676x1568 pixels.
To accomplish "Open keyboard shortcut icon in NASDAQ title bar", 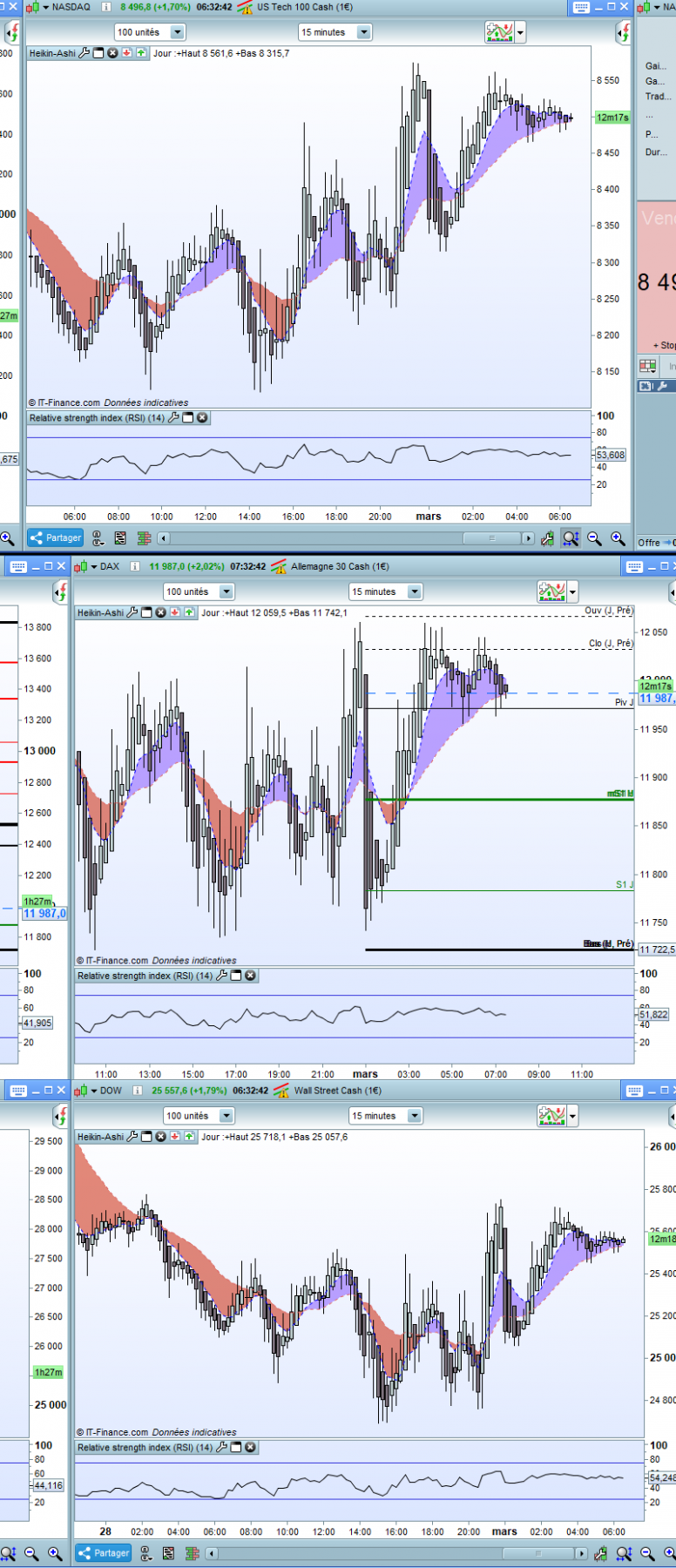I will coord(582,7).
